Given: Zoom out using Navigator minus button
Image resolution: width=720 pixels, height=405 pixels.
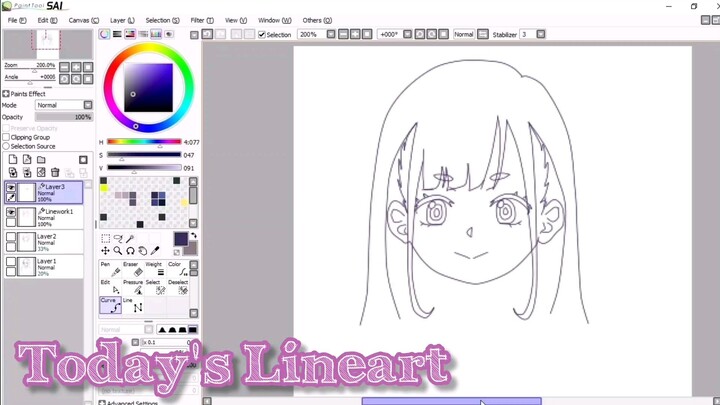Looking at the screenshot, I should [x=64, y=67].
